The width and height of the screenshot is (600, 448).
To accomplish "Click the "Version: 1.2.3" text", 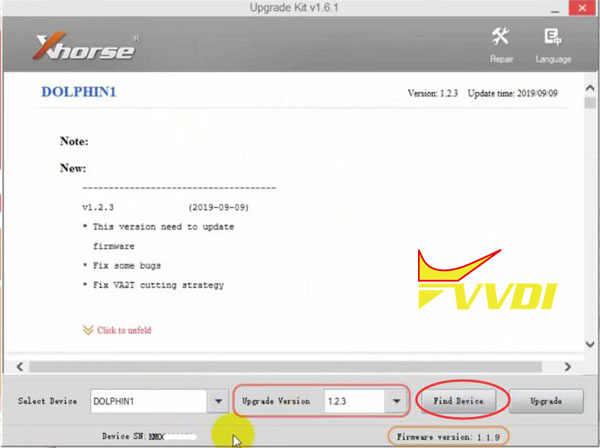I will 432,93.
